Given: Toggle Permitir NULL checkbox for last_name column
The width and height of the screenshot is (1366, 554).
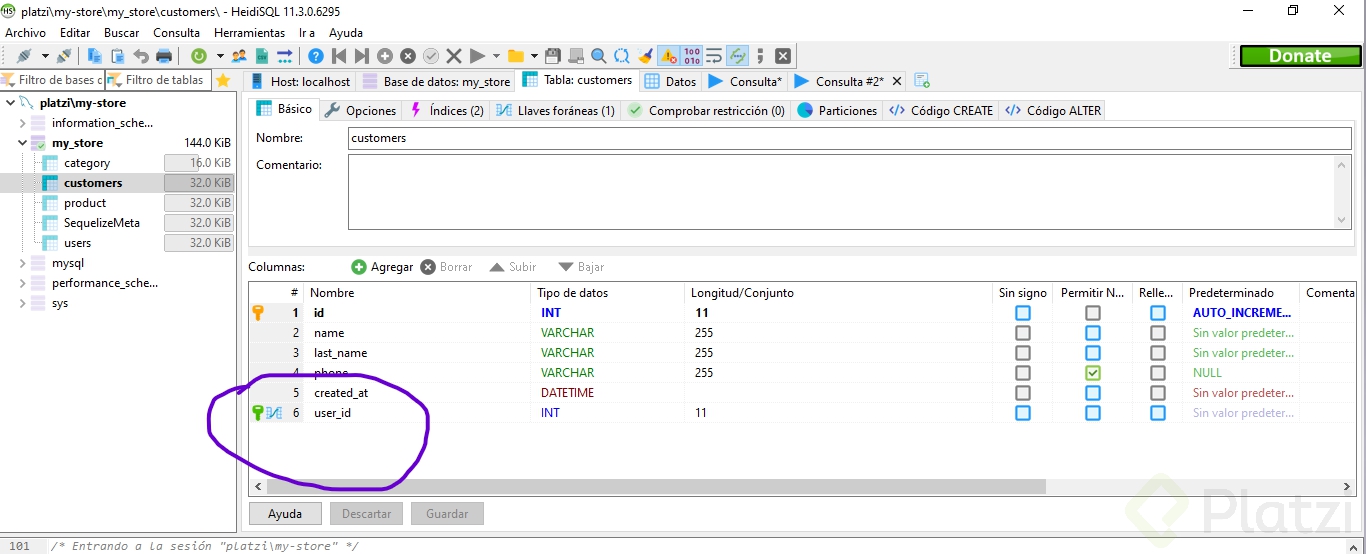Looking at the screenshot, I should click(1093, 353).
